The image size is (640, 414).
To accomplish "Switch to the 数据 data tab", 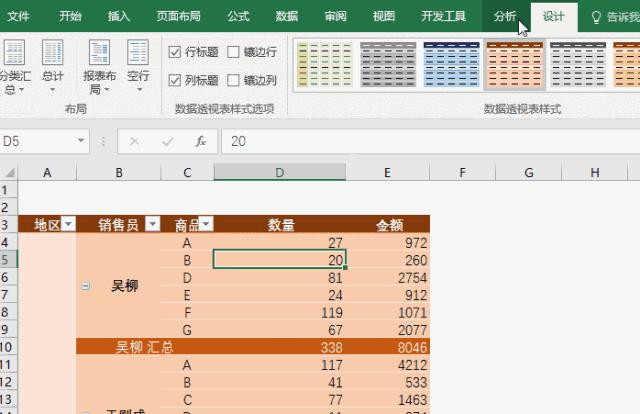I will coord(287,16).
